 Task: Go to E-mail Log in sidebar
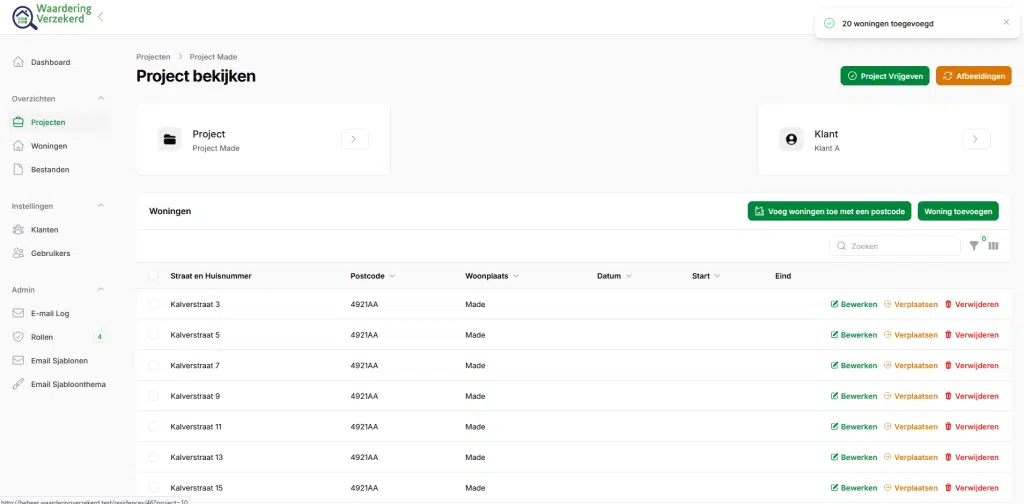(x=50, y=313)
